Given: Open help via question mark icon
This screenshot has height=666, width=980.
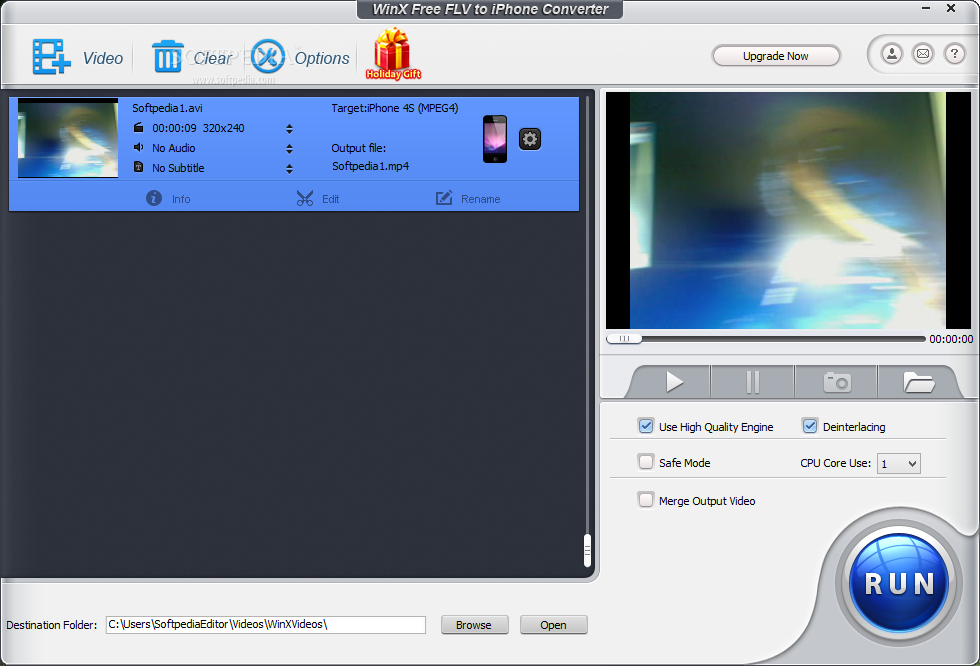Looking at the screenshot, I should [954, 54].
